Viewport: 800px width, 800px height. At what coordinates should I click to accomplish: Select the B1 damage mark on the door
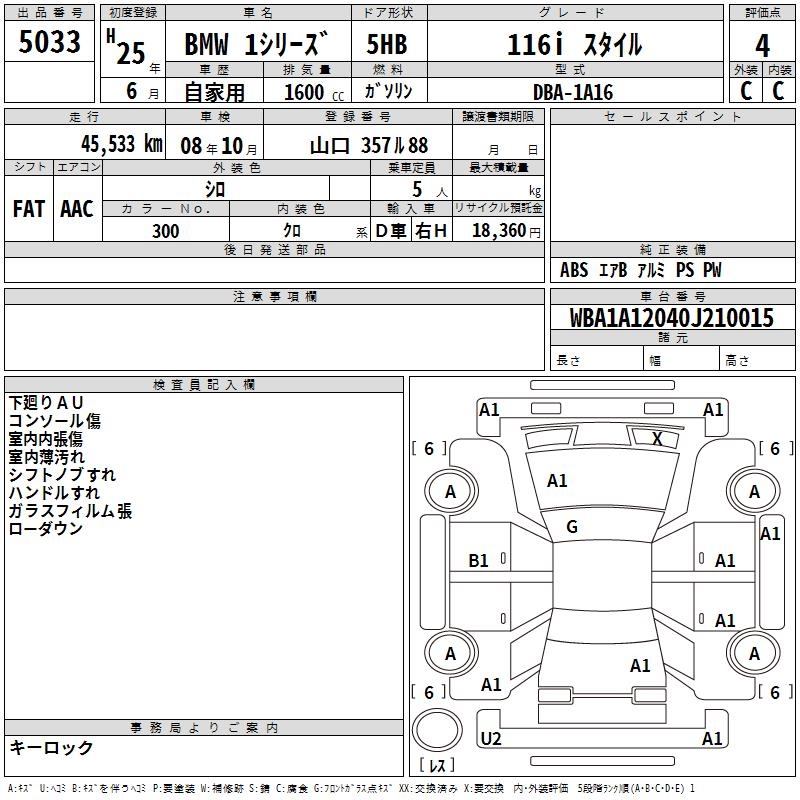pyautogui.click(x=479, y=561)
